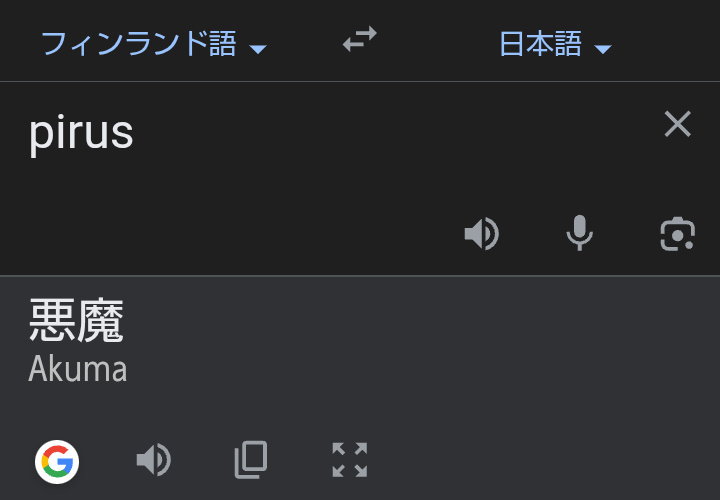Image resolution: width=720 pixels, height=500 pixels.
Task: Copy the translation to clipboard
Action: pos(251,460)
